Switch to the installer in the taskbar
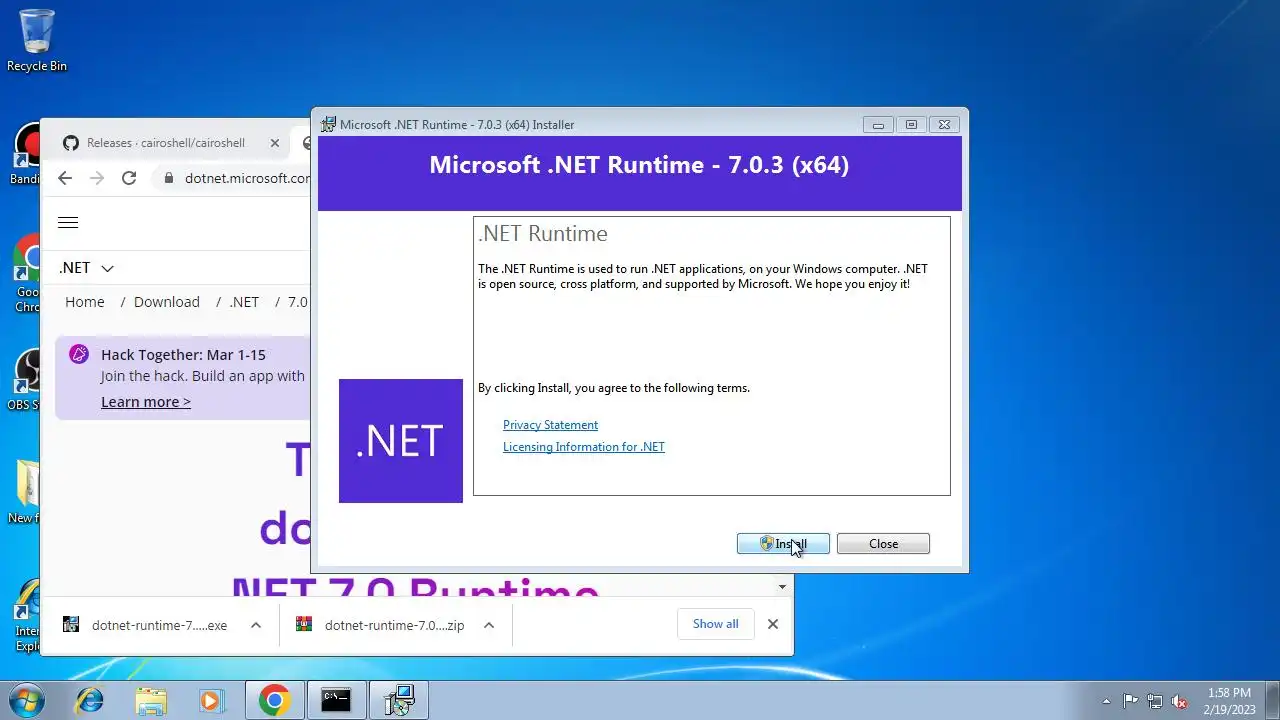Screen dimensions: 1280x720 [x=399, y=700]
